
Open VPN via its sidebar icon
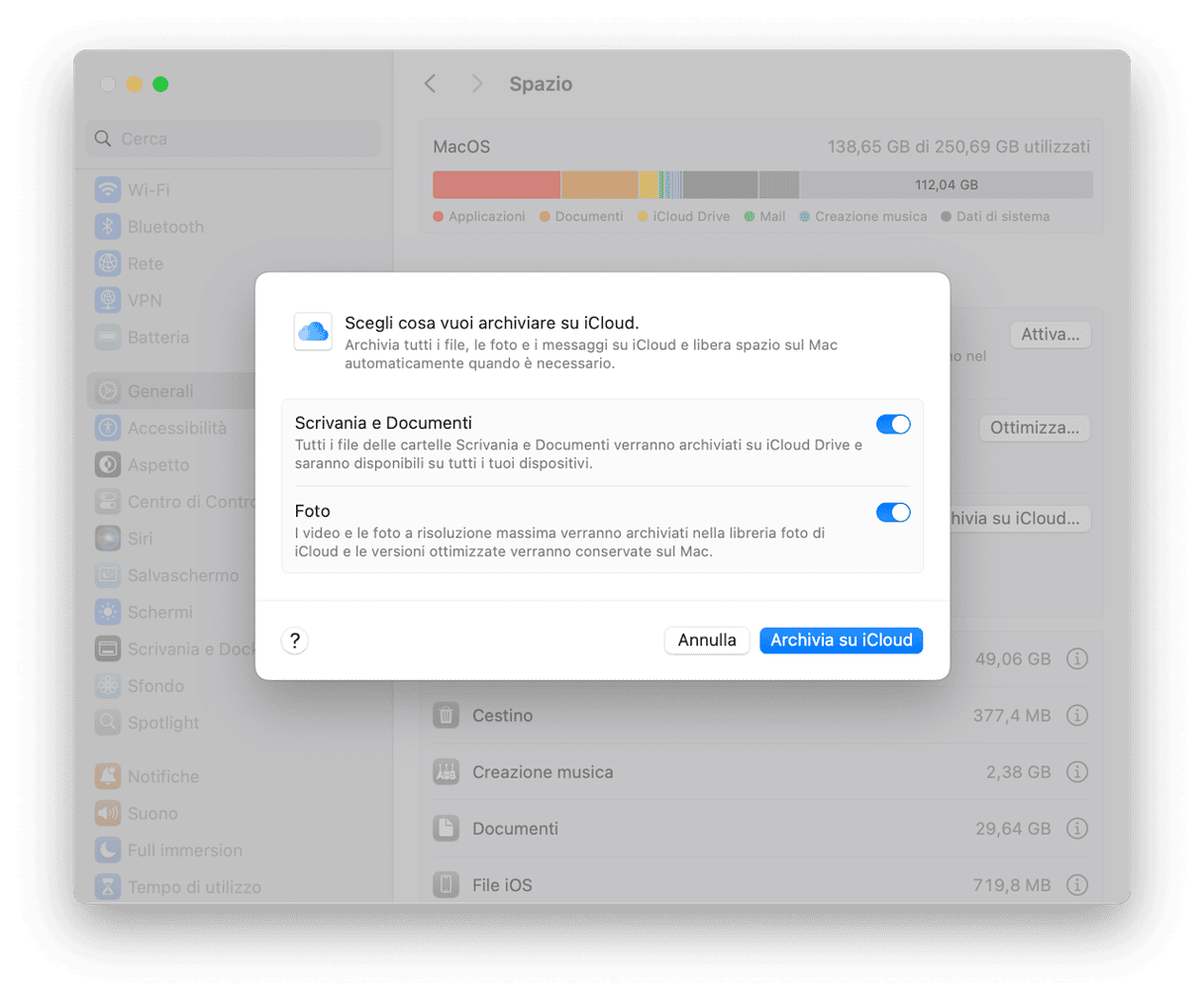[108, 300]
